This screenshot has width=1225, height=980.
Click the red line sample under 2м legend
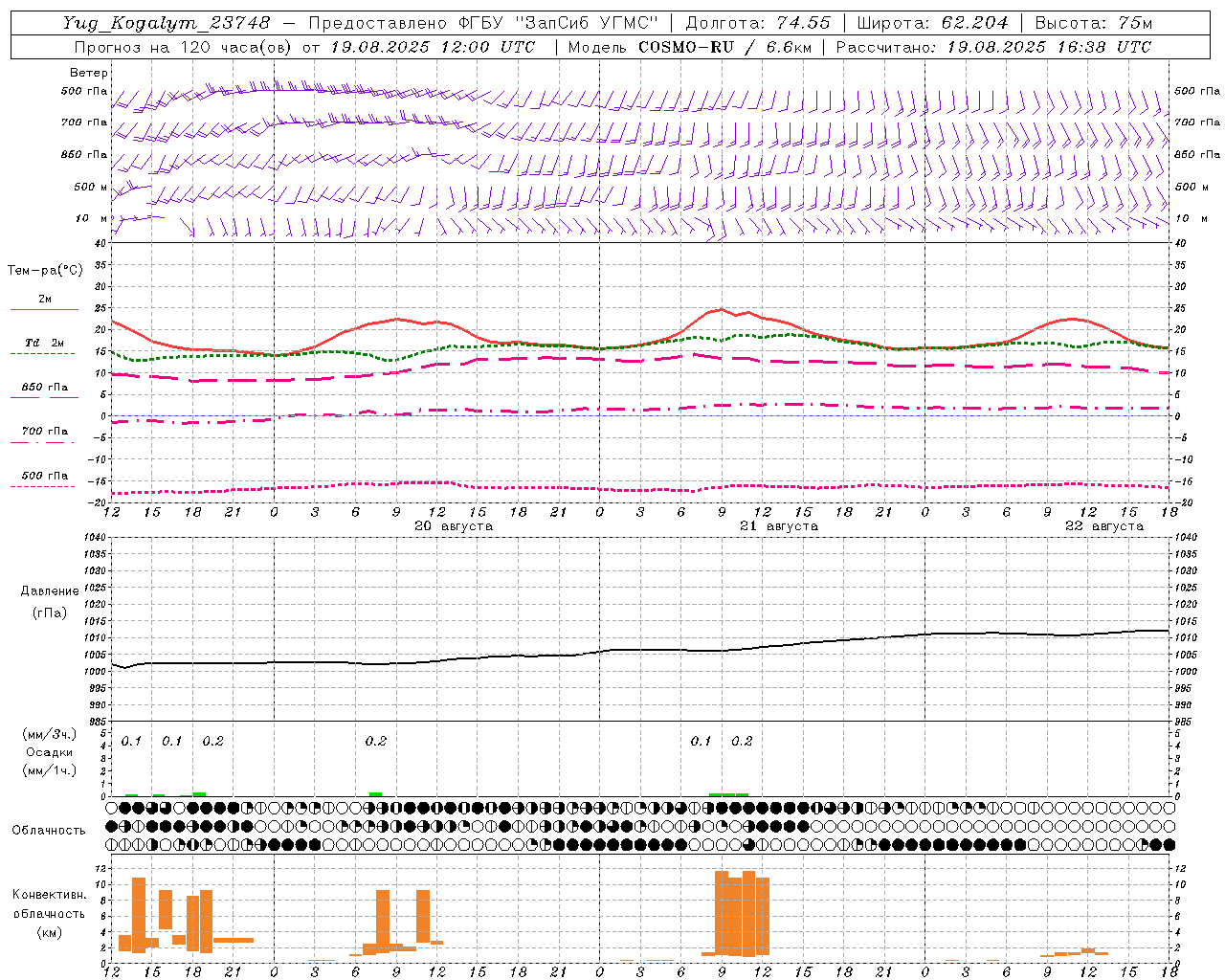44,309
